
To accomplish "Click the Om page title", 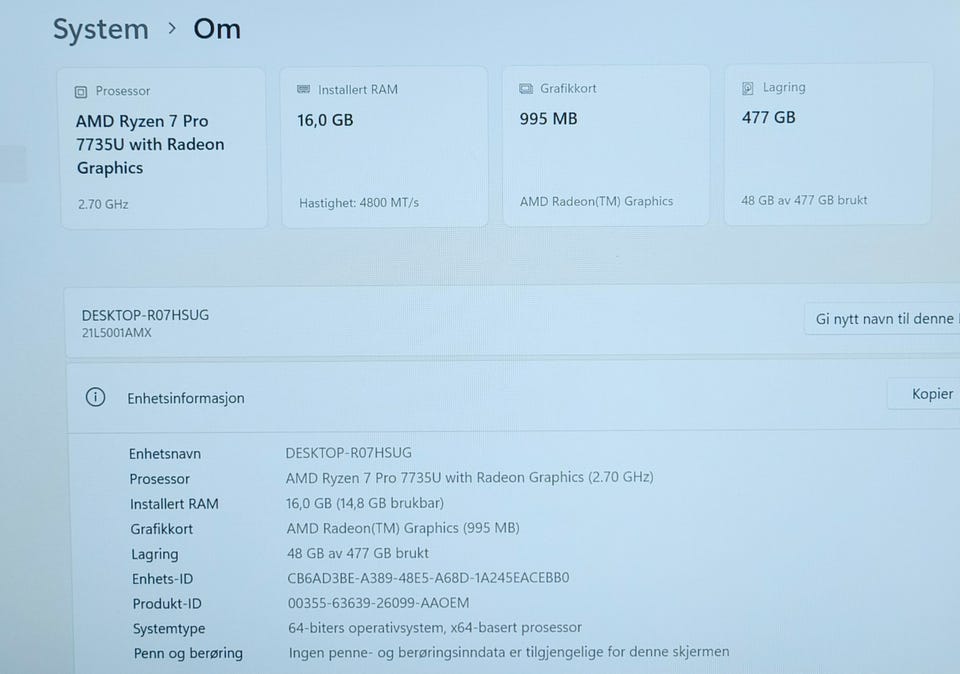I will click(217, 29).
